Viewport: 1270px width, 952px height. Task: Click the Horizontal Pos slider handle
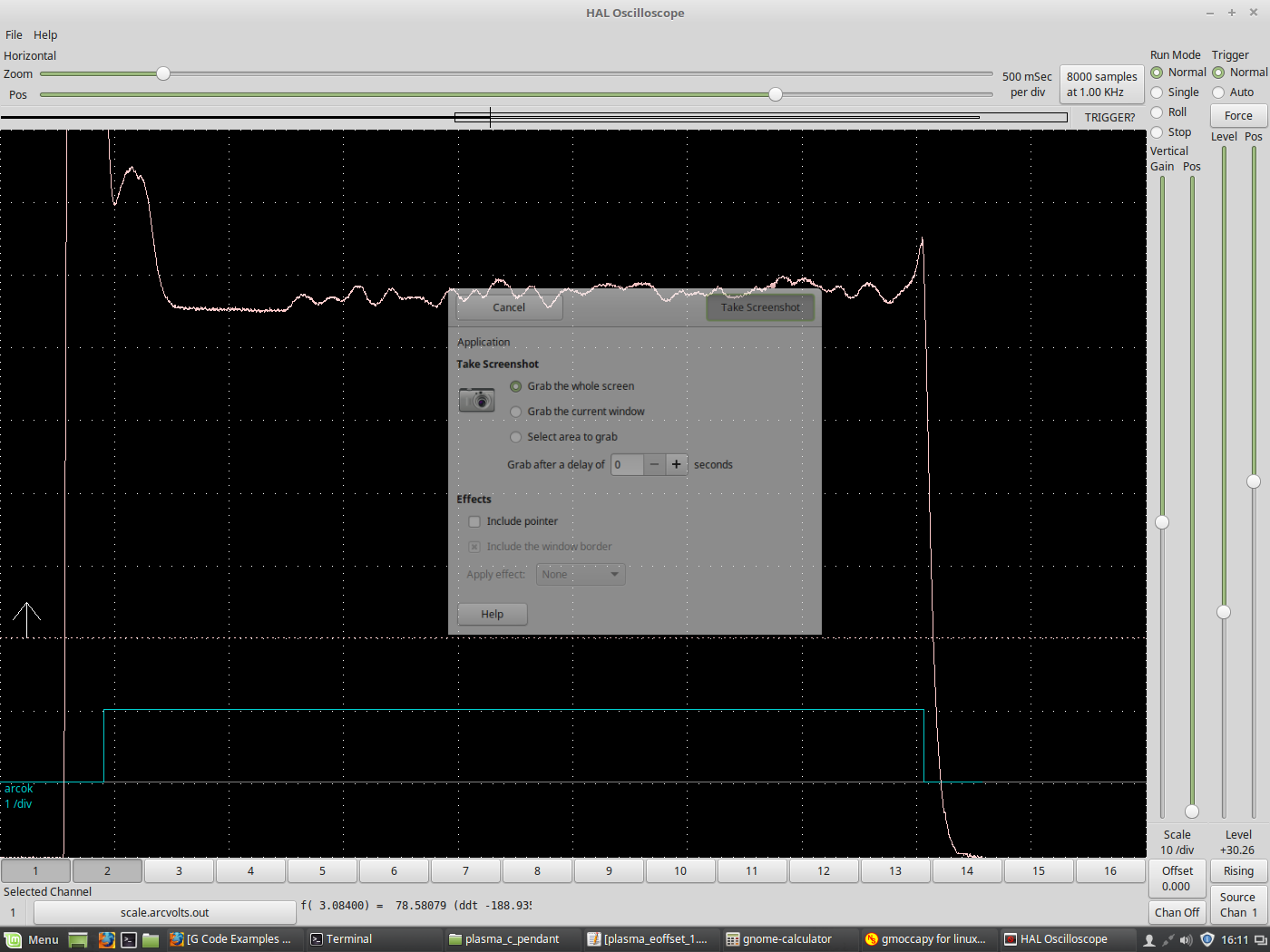[x=776, y=94]
